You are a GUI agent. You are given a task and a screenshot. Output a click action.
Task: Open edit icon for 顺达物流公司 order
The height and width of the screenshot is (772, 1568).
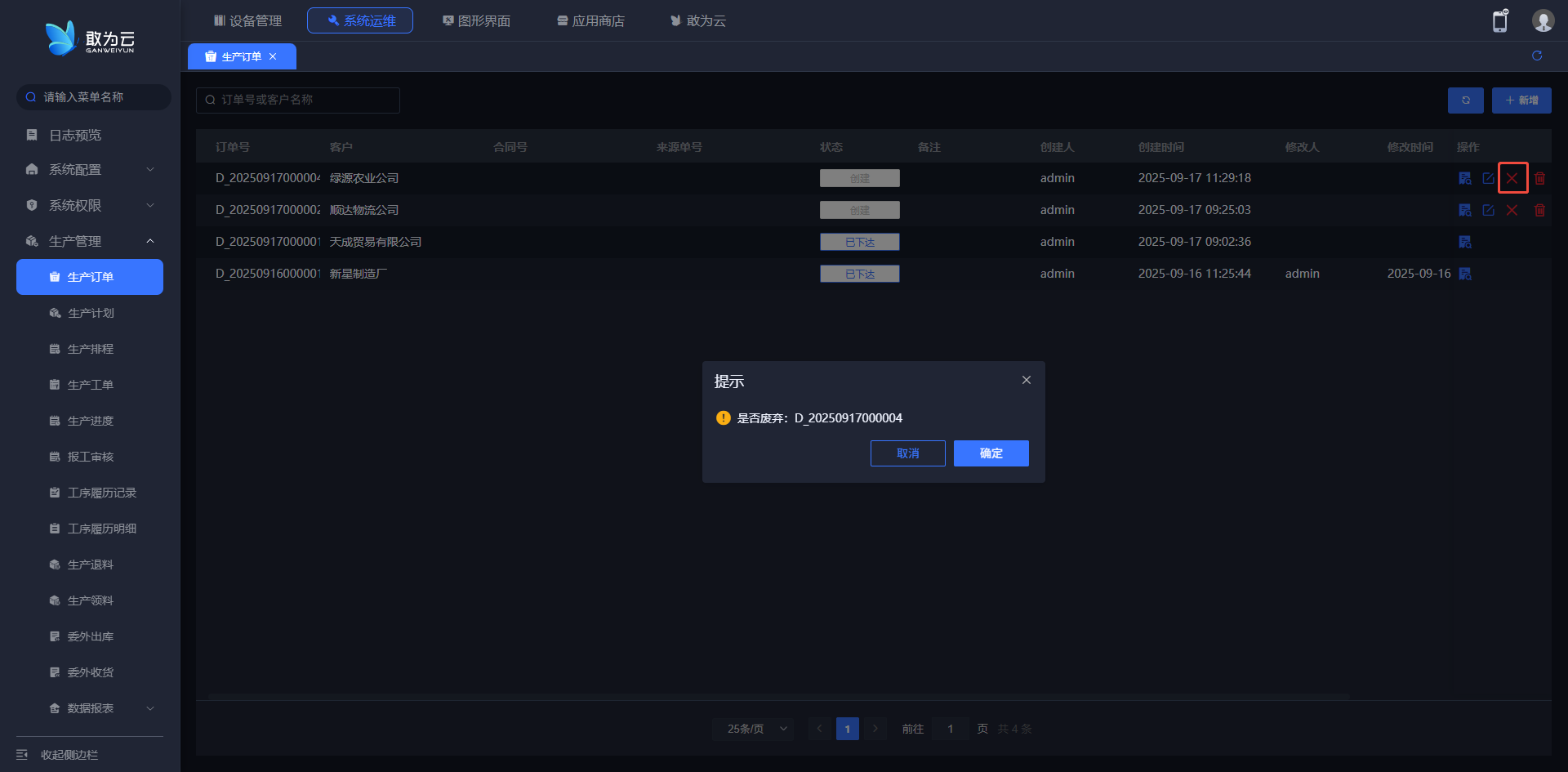[x=1488, y=210]
